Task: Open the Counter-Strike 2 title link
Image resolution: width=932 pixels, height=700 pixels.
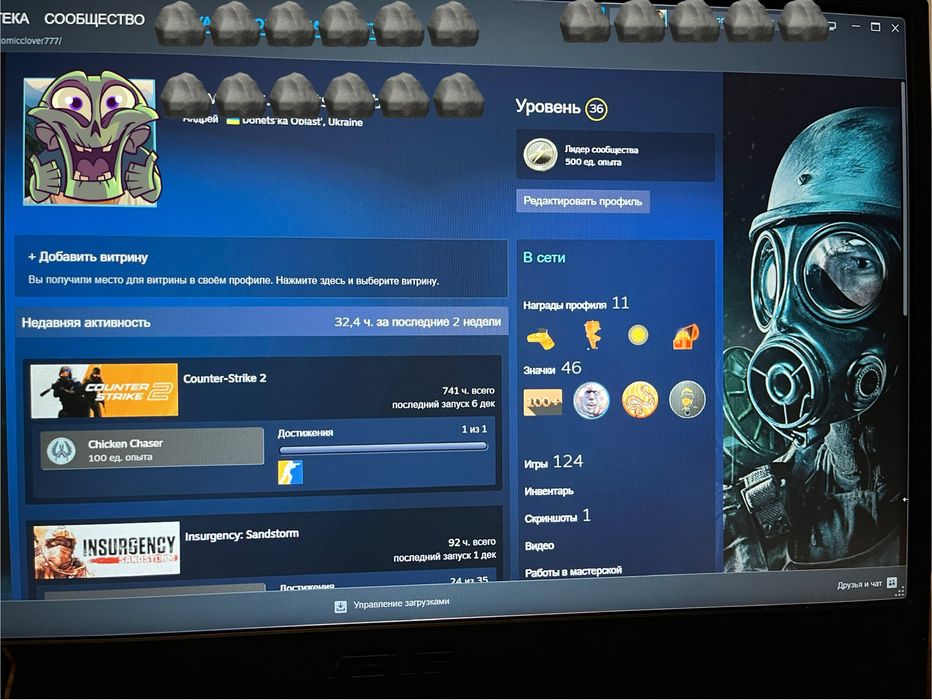Action: (225, 378)
